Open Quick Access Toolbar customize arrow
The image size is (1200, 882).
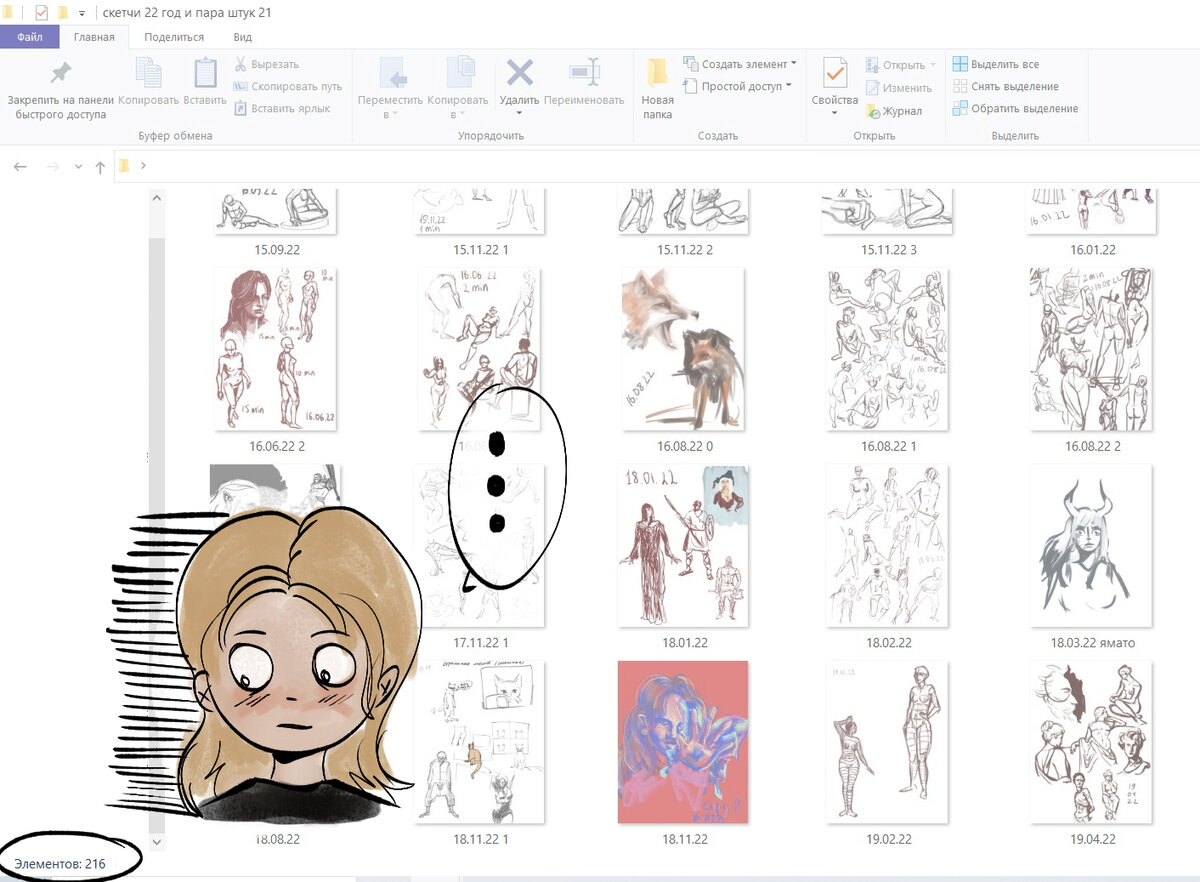click(x=82, y=13)
